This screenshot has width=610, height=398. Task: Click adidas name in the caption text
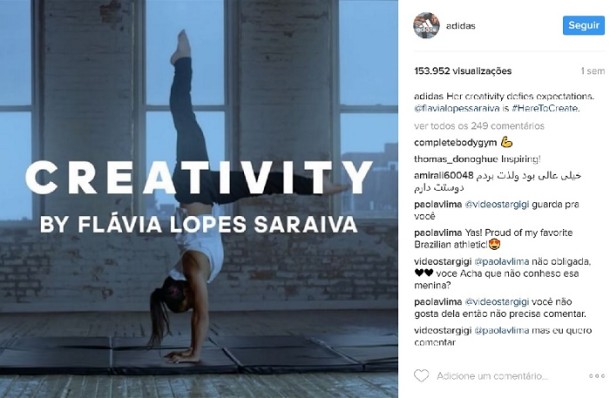[428, 96]
